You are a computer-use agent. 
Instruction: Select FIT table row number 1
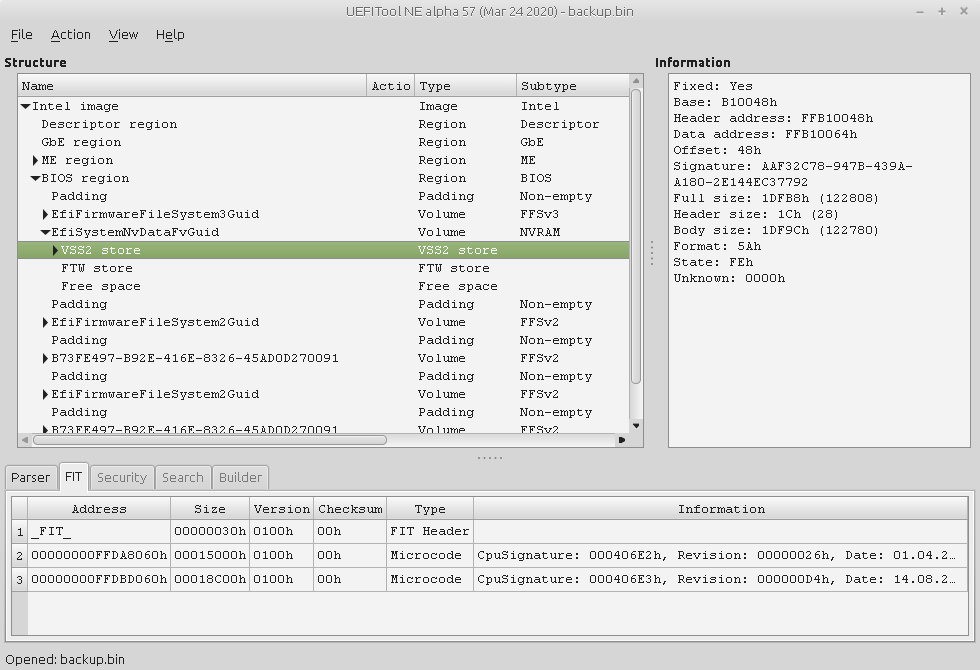19,532
